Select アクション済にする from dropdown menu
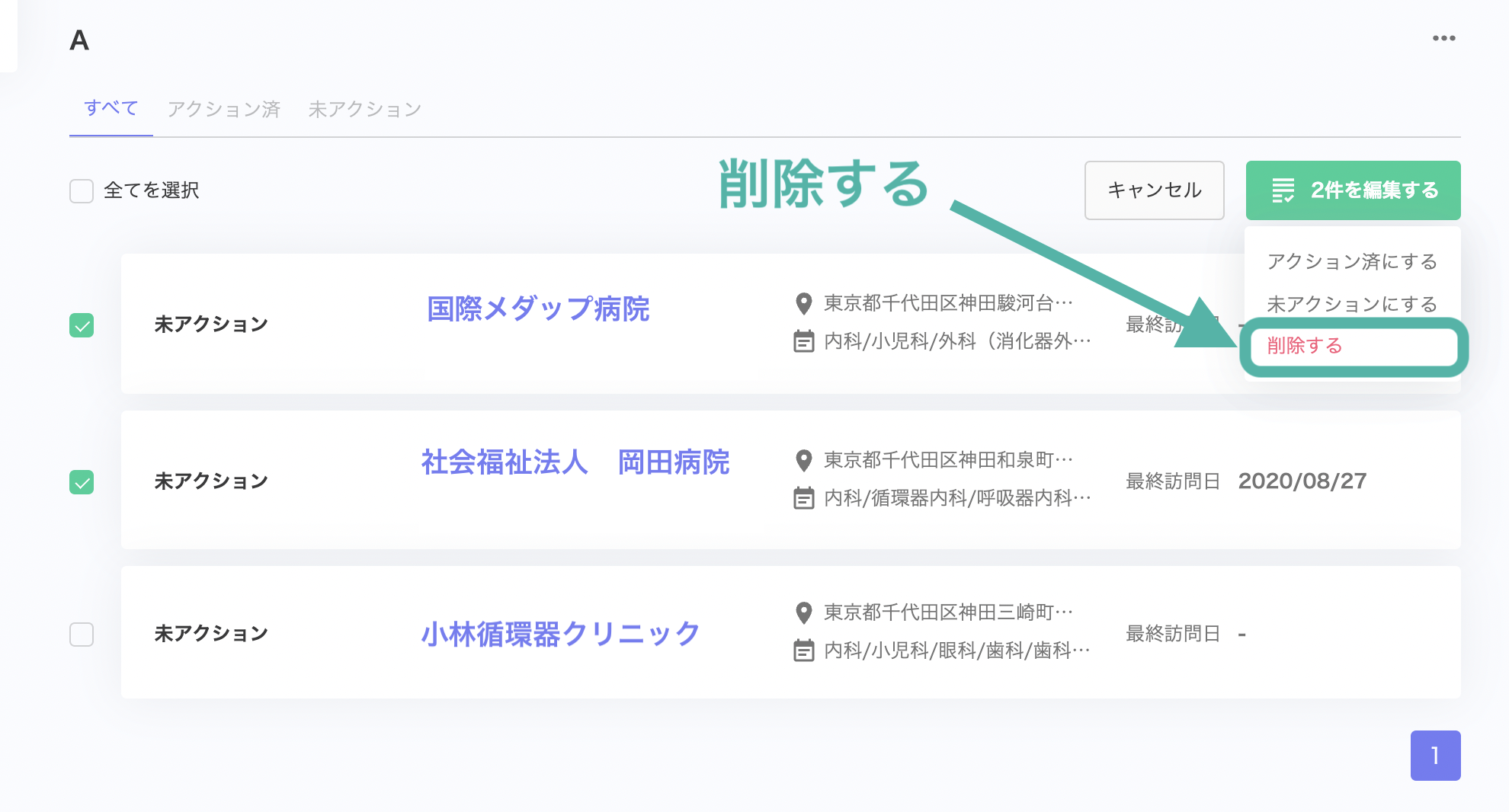Image resolution: width=1509 pixels, height=812 pixels. [1352, 262]
